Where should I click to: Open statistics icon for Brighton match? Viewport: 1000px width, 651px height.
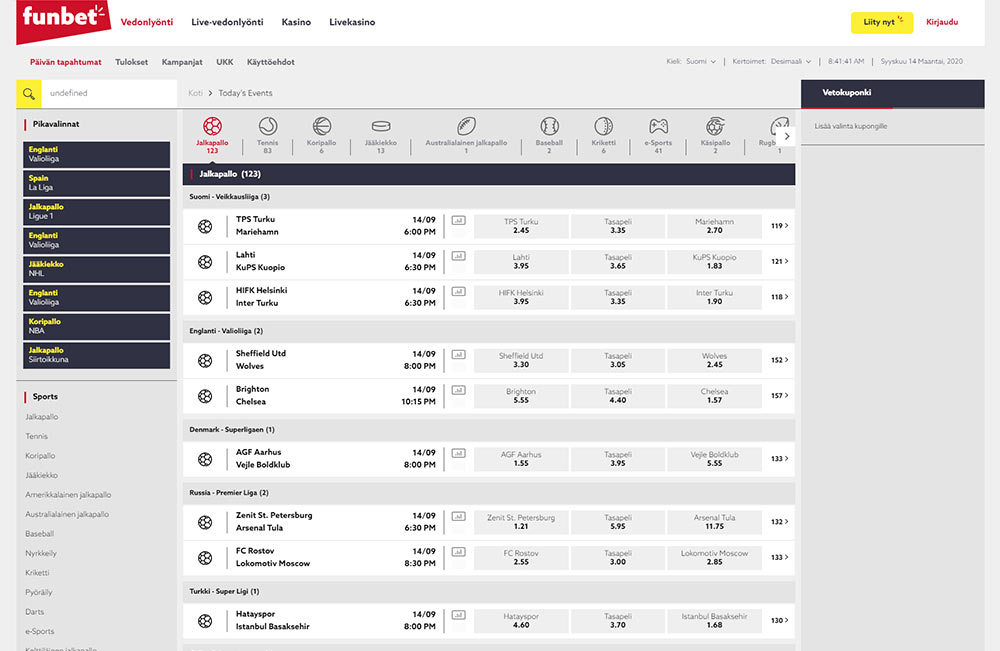[x=459, y=391]
